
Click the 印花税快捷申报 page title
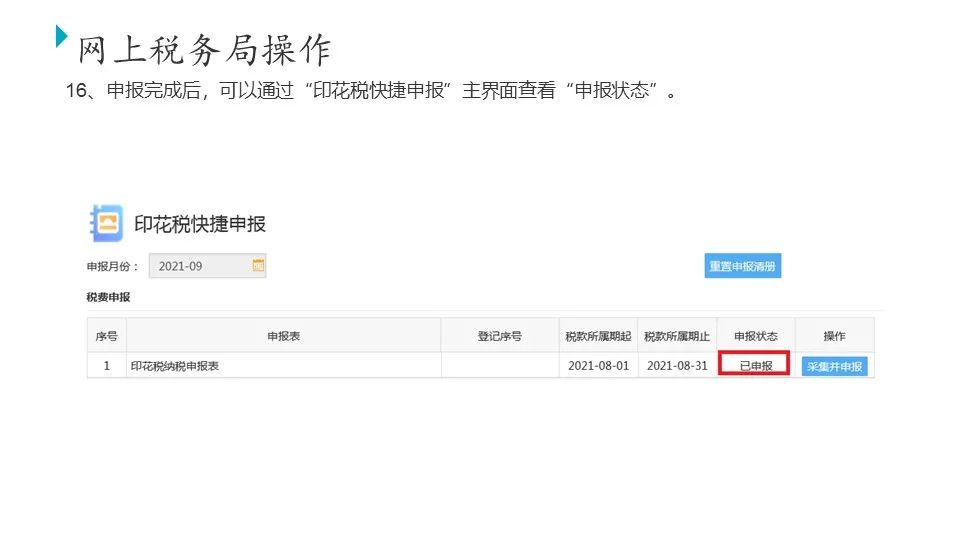[200, 224]
